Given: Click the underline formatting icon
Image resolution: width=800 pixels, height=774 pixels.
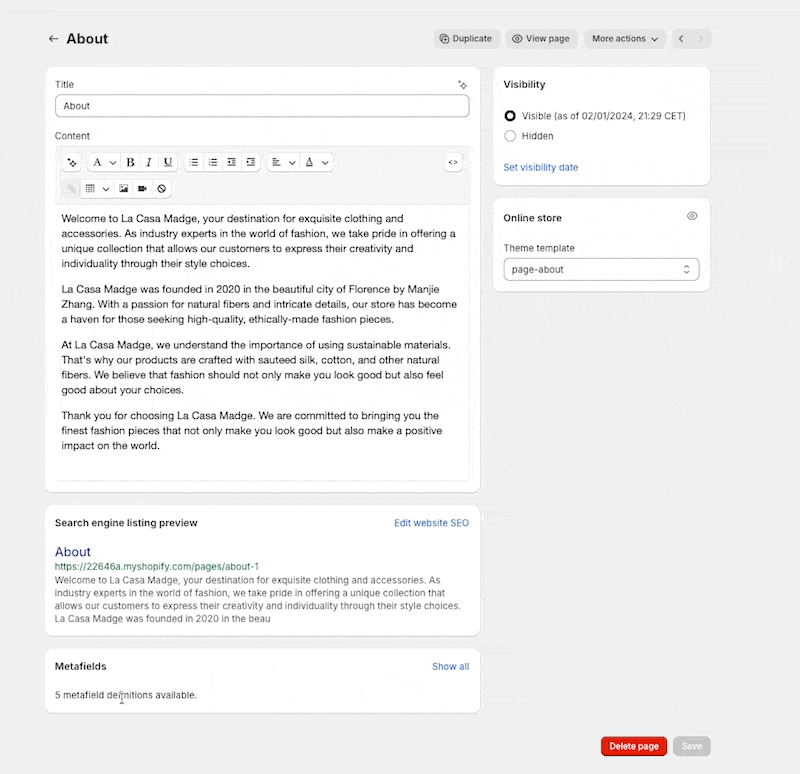Looking at the screenshot, I should (x=168, y=162).
